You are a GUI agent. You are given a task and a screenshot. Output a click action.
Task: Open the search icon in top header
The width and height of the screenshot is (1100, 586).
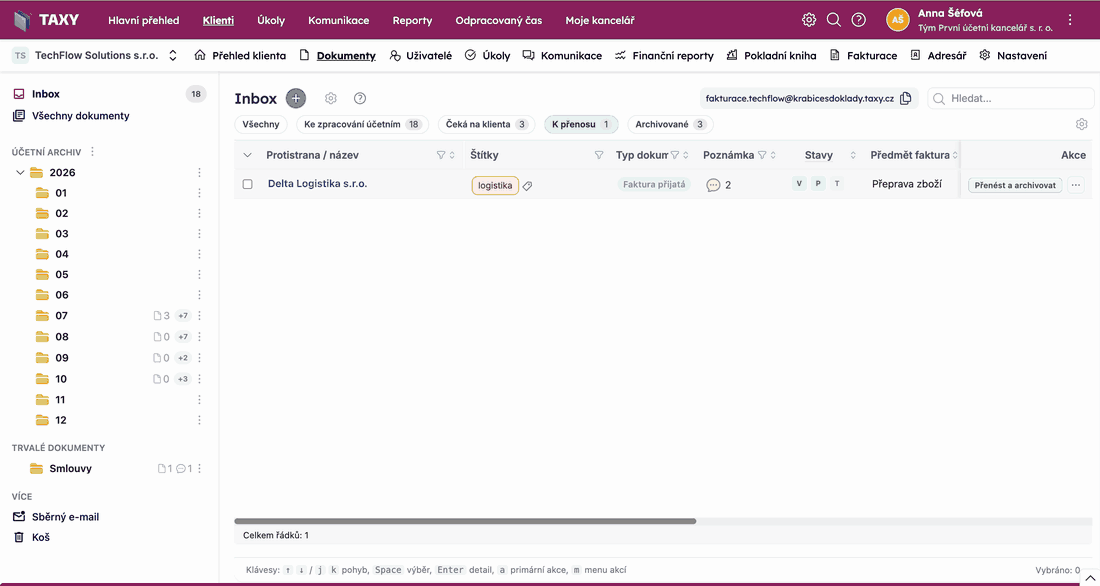pos(833,20)
